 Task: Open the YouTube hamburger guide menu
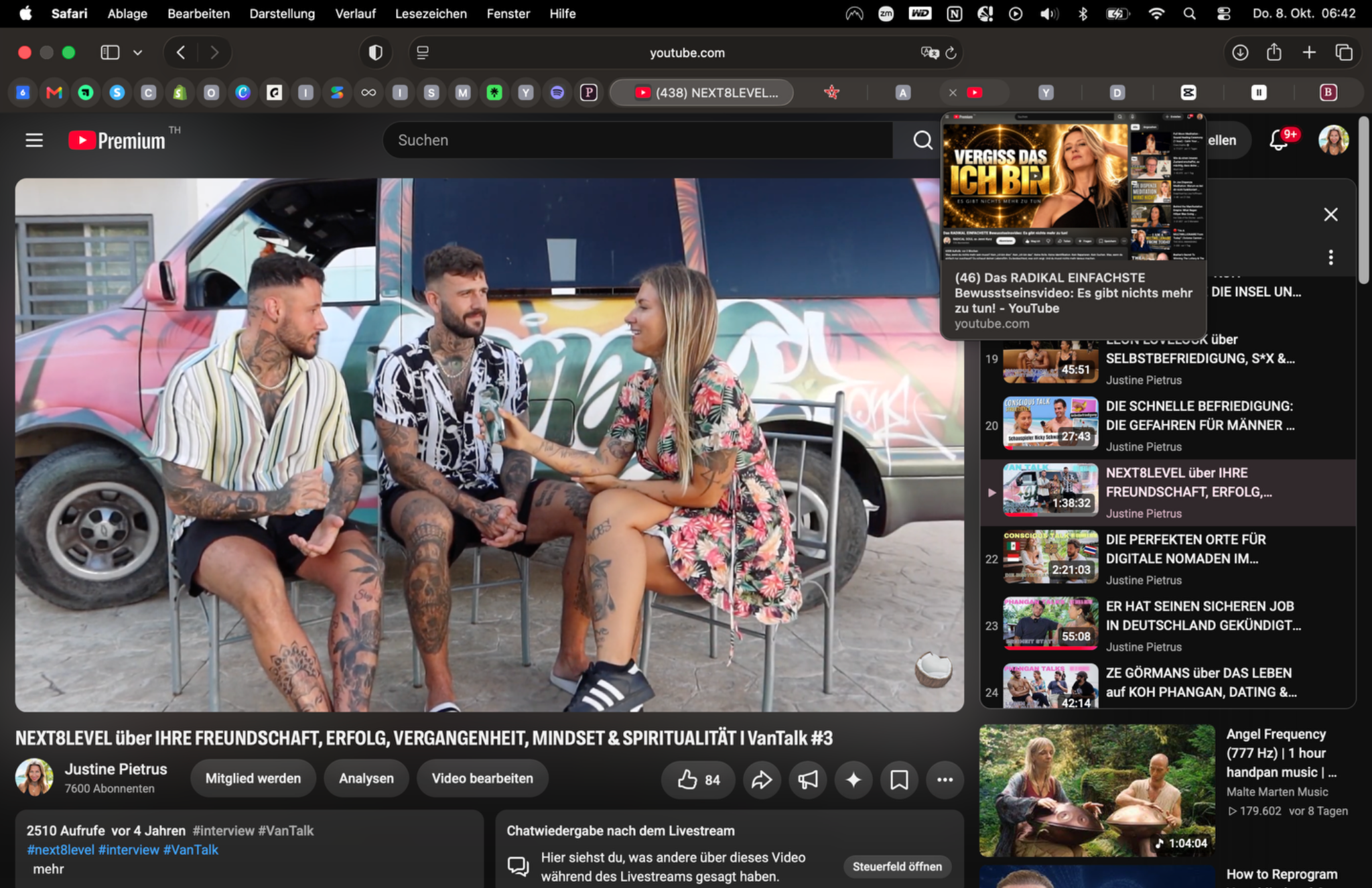click(34, 140)
